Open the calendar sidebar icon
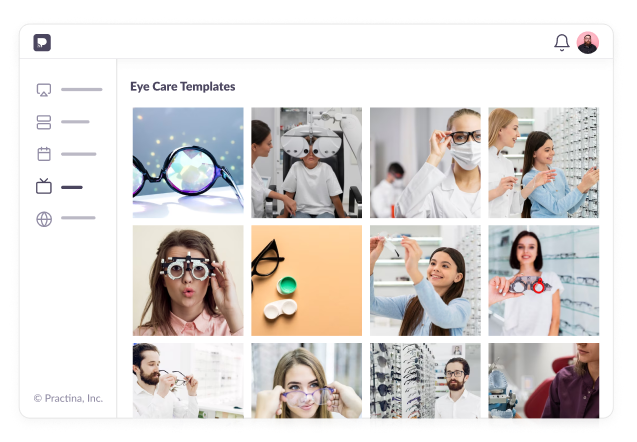637x442 pixels. (x=44, y=154)
